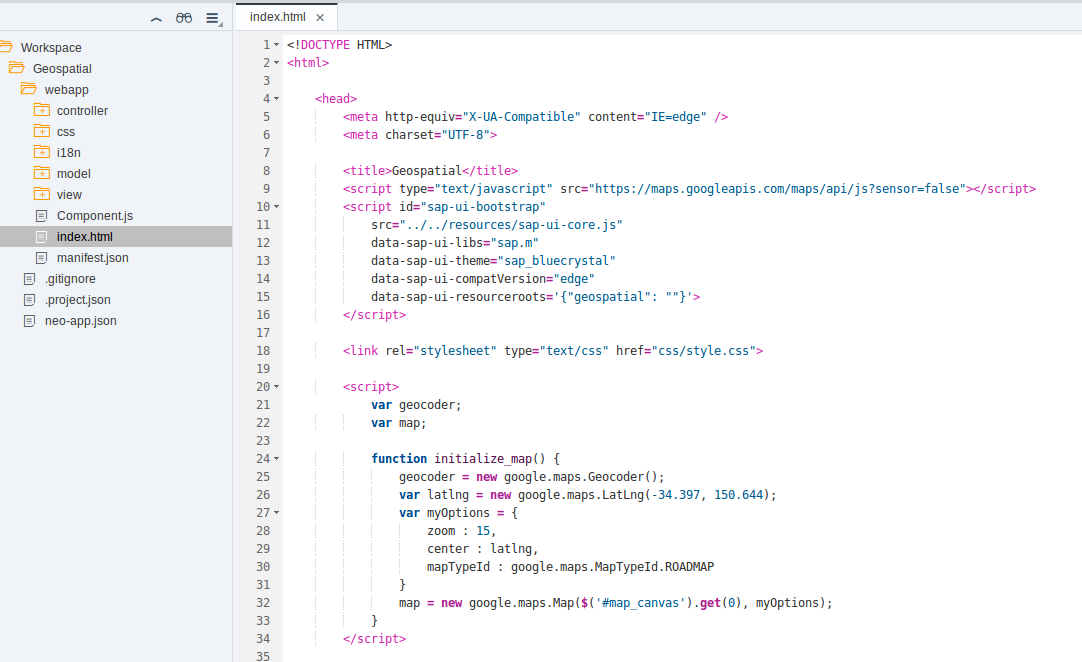The image size is (1082, 662).
Task: Fold myOptions object at line 27
Action: click(x=277, y=513)
